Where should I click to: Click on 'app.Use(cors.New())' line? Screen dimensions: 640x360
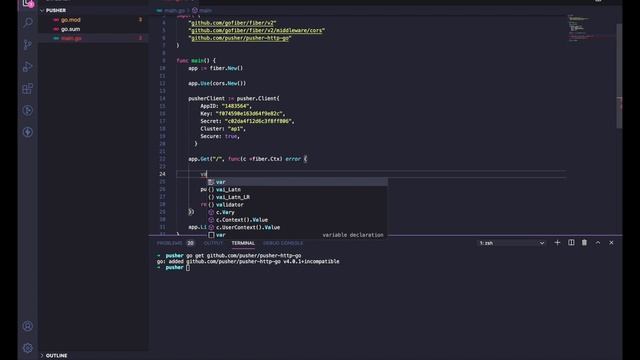[217, 83]
